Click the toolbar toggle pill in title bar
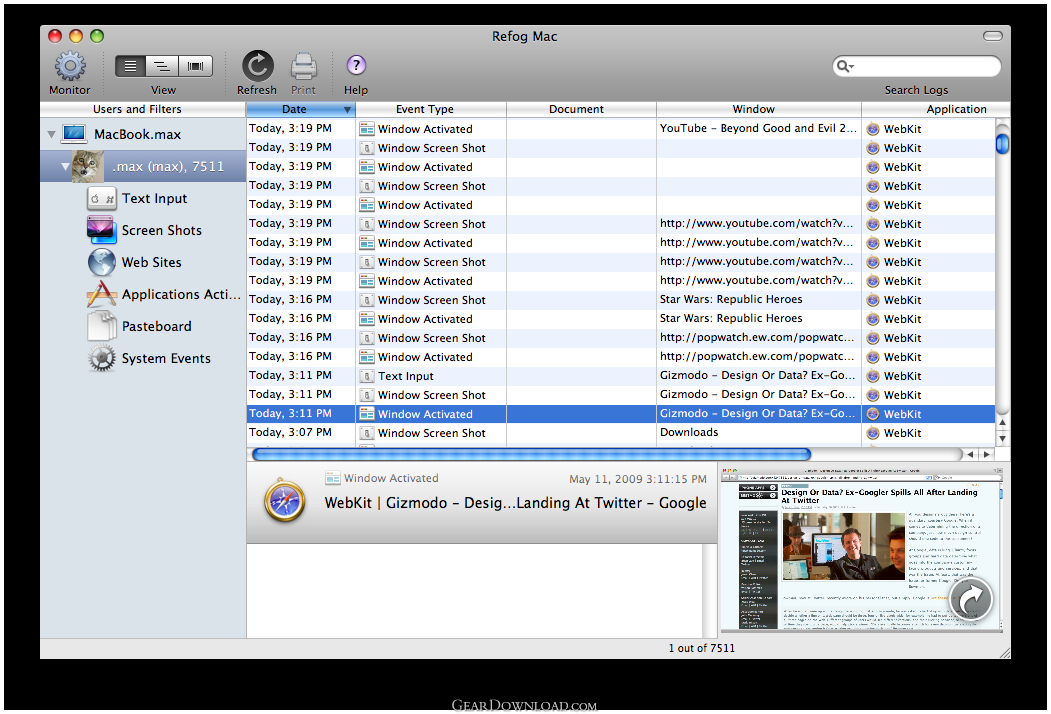The image size is (1051, 714). point(993,36)
